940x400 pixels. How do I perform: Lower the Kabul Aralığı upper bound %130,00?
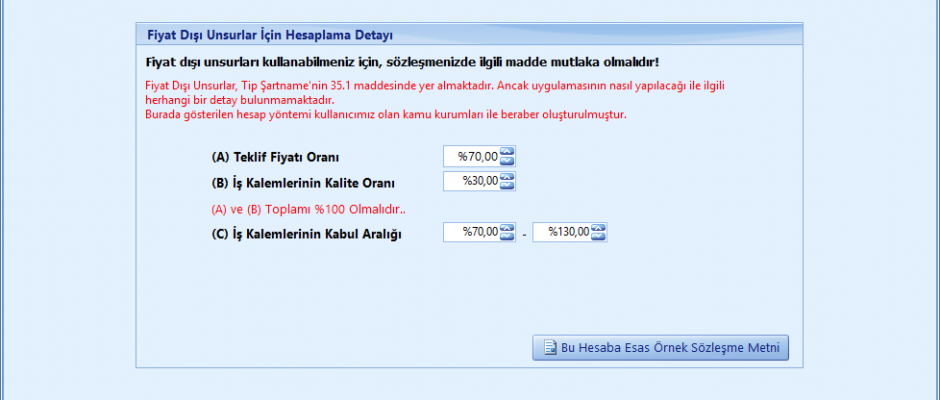pos(598,236)
